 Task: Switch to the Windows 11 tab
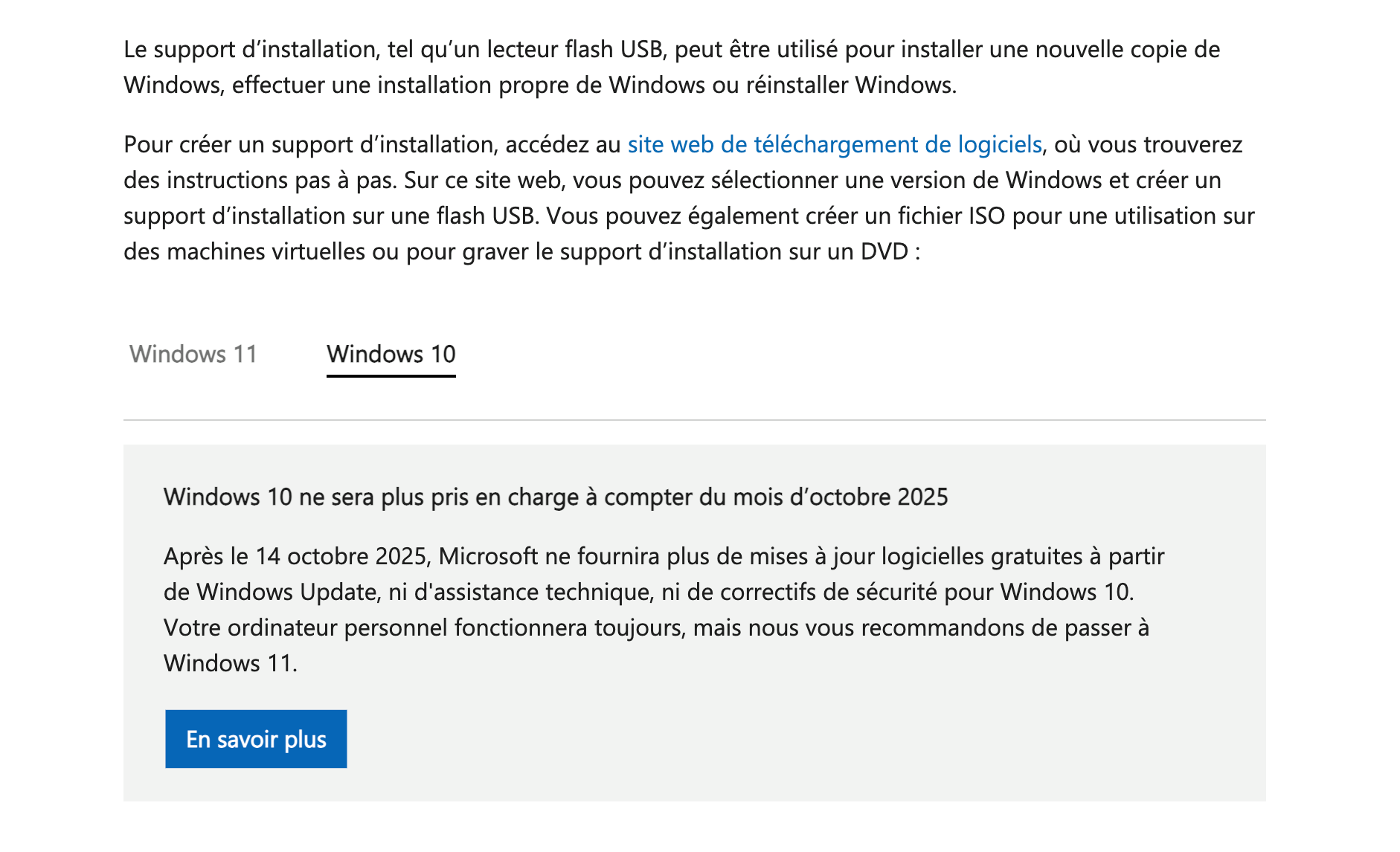tap(193, 355)
